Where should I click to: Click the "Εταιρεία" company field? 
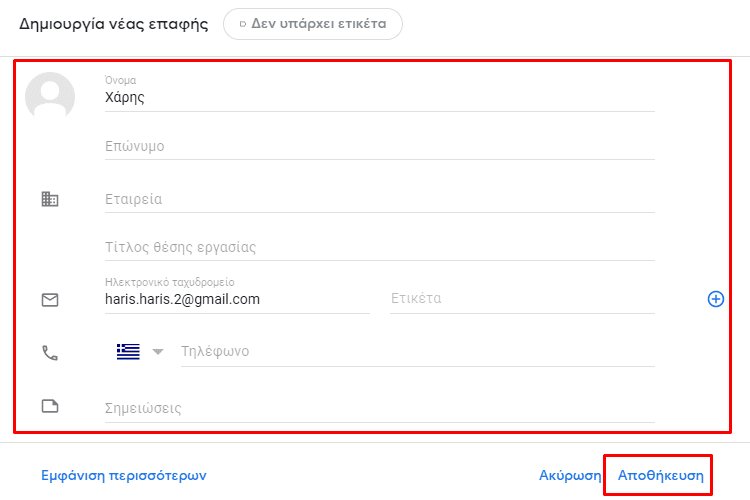[x=380, y=200]
